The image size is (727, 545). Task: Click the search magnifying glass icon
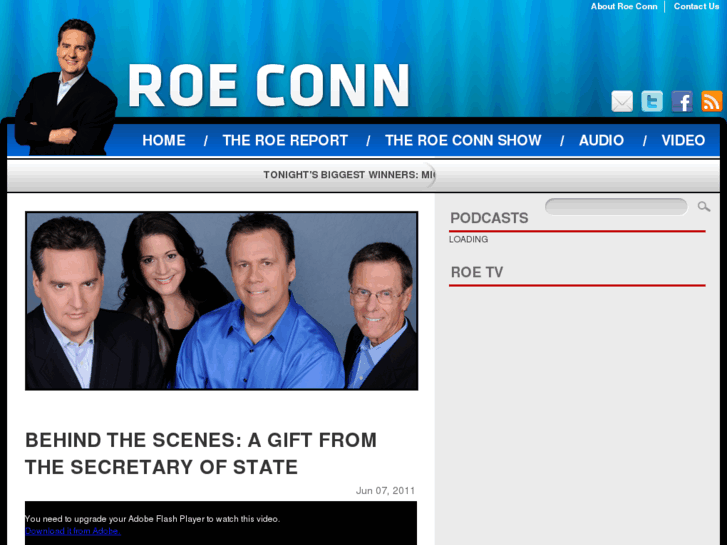704,206
